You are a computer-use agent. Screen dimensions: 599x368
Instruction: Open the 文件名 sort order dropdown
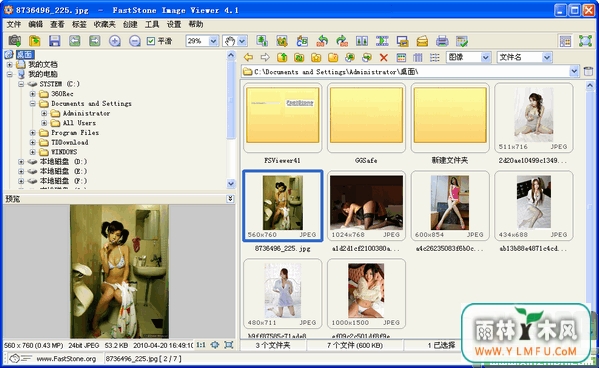[x=547, y=57]
